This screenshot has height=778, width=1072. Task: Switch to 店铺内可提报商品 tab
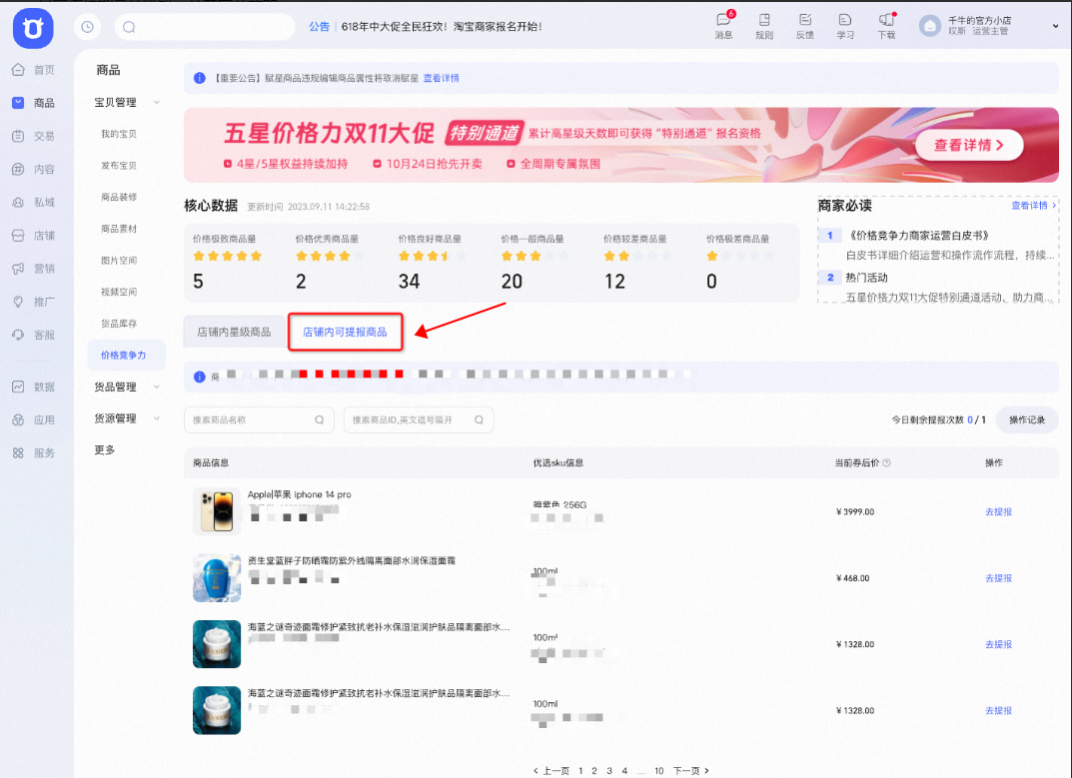[x=345, y=332]
